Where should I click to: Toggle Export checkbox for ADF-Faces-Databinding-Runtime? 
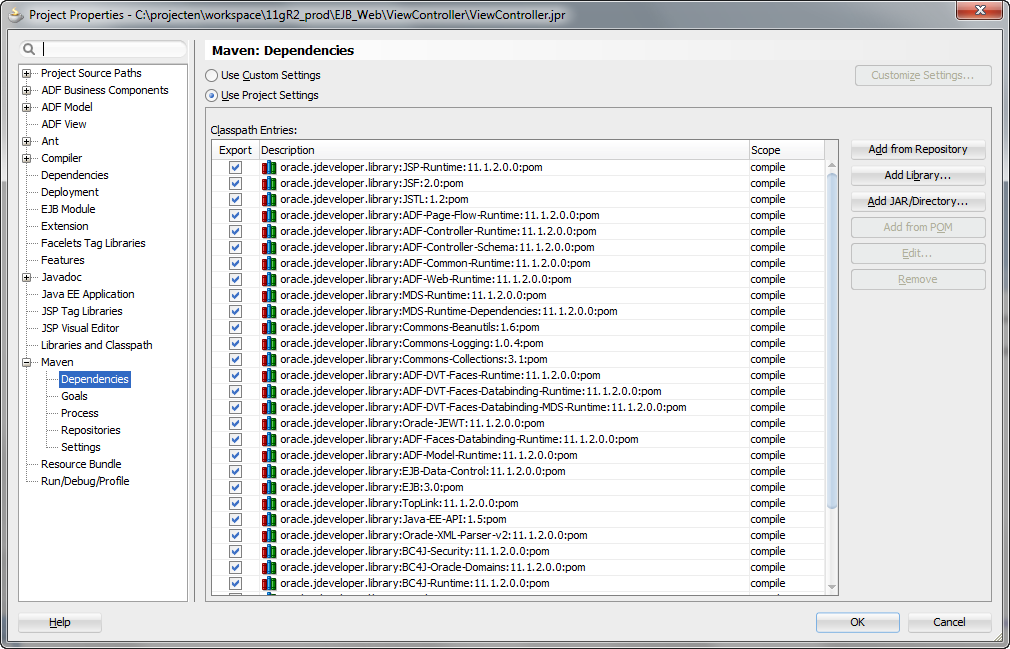tap(236, 439)
